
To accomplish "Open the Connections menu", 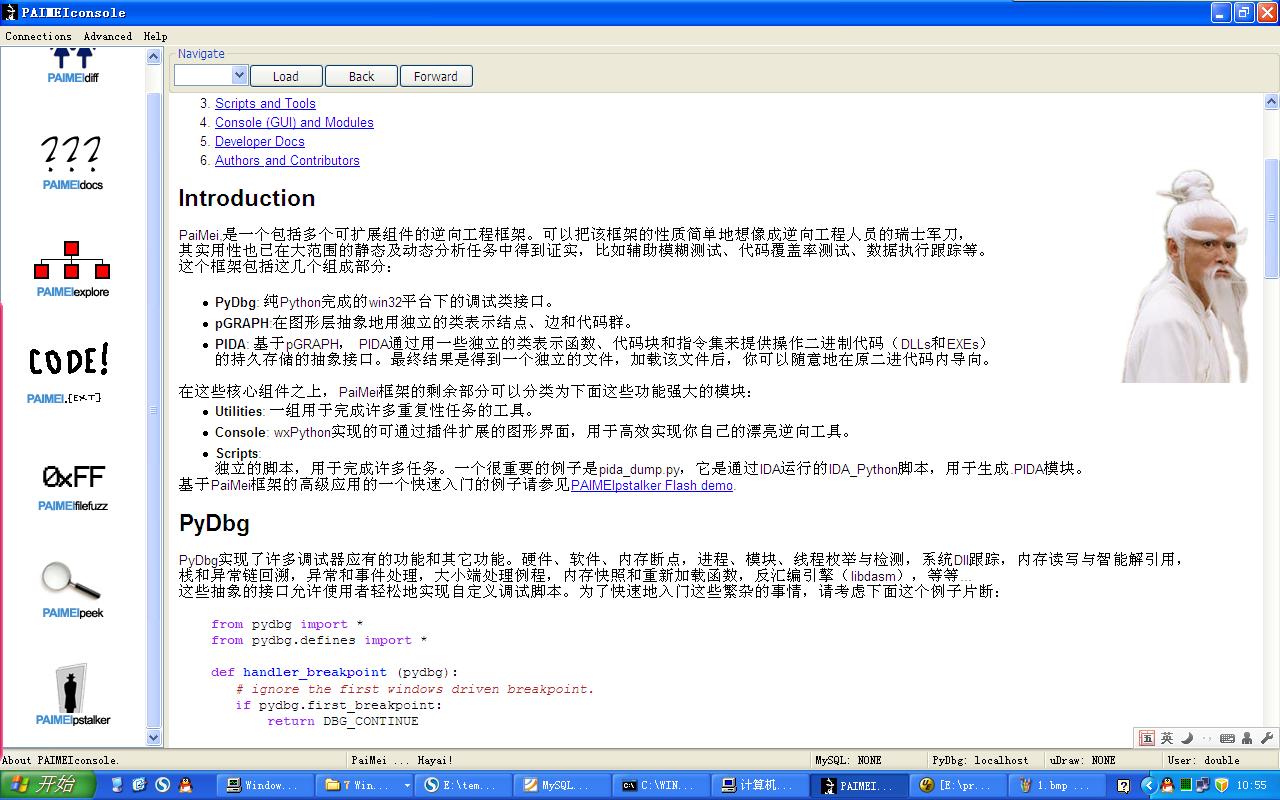I will tap(38, 36).
